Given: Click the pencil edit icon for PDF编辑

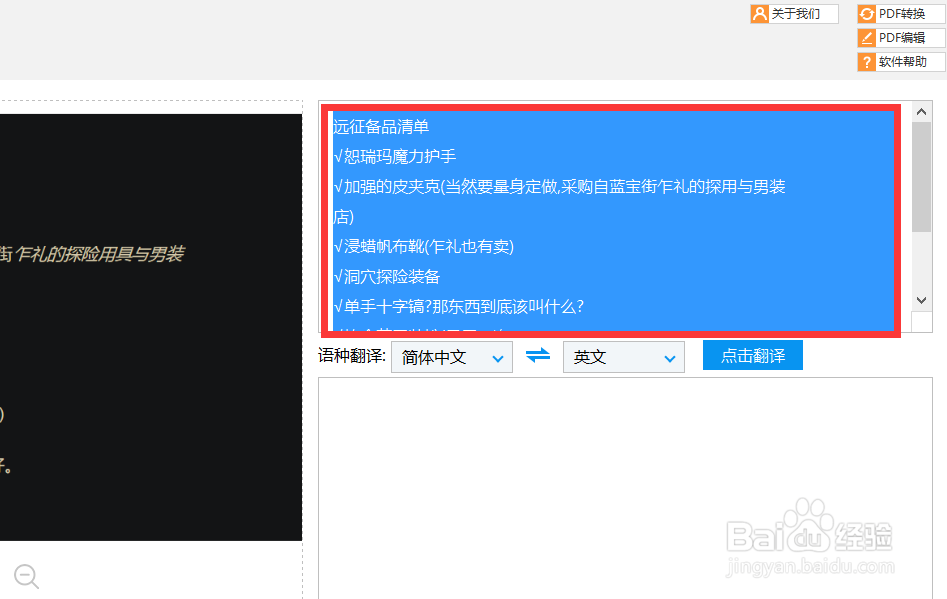Looking at the screenshot, I should click(866, 37).
